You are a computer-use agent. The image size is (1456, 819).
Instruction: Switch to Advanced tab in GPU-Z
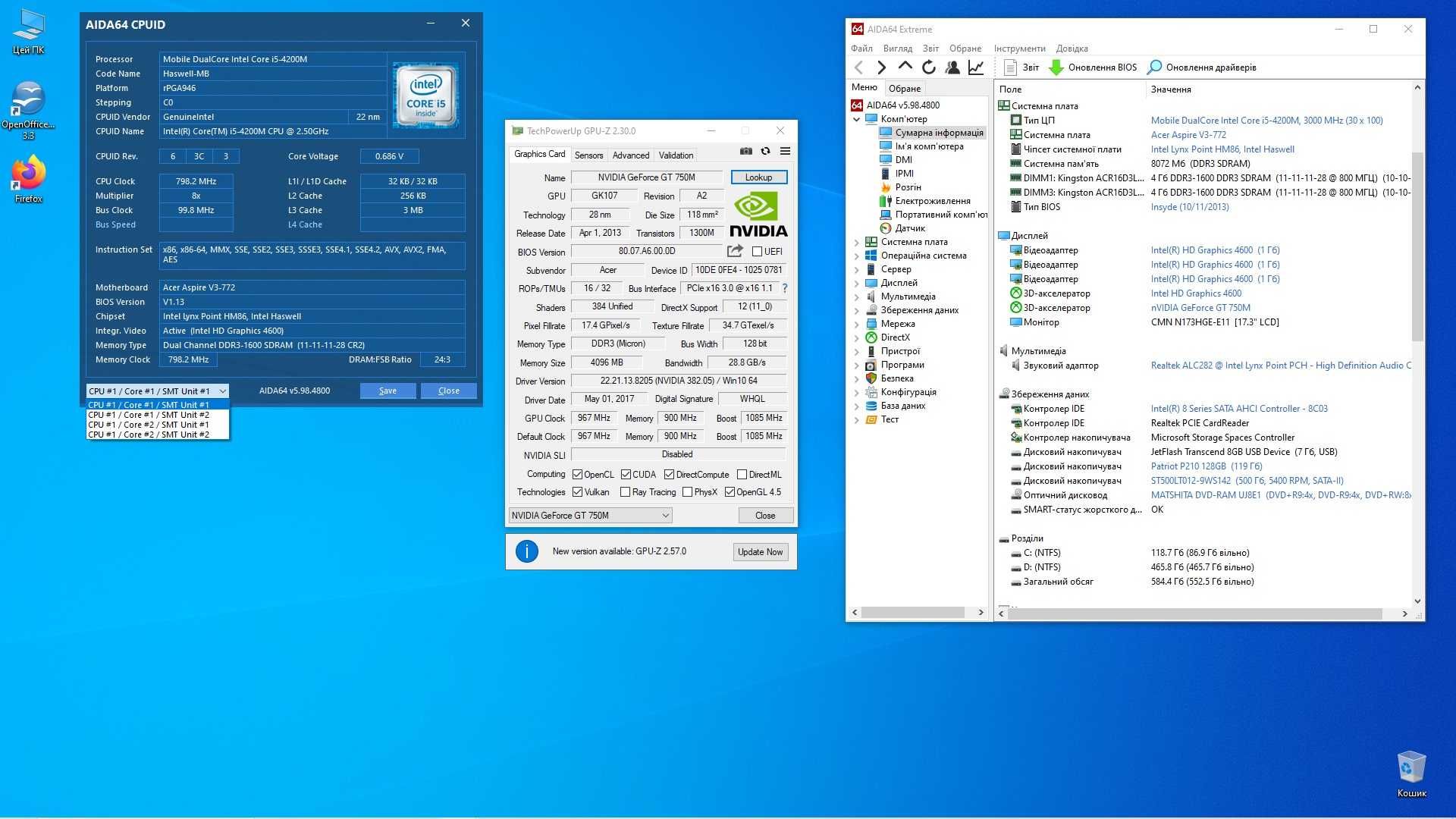click(x=630, y=155)
